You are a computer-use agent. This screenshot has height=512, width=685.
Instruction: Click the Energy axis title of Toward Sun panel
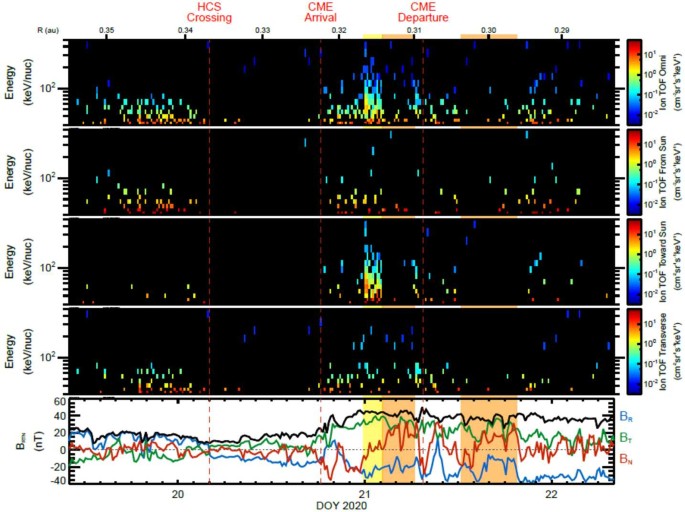(x=19, y=262)
